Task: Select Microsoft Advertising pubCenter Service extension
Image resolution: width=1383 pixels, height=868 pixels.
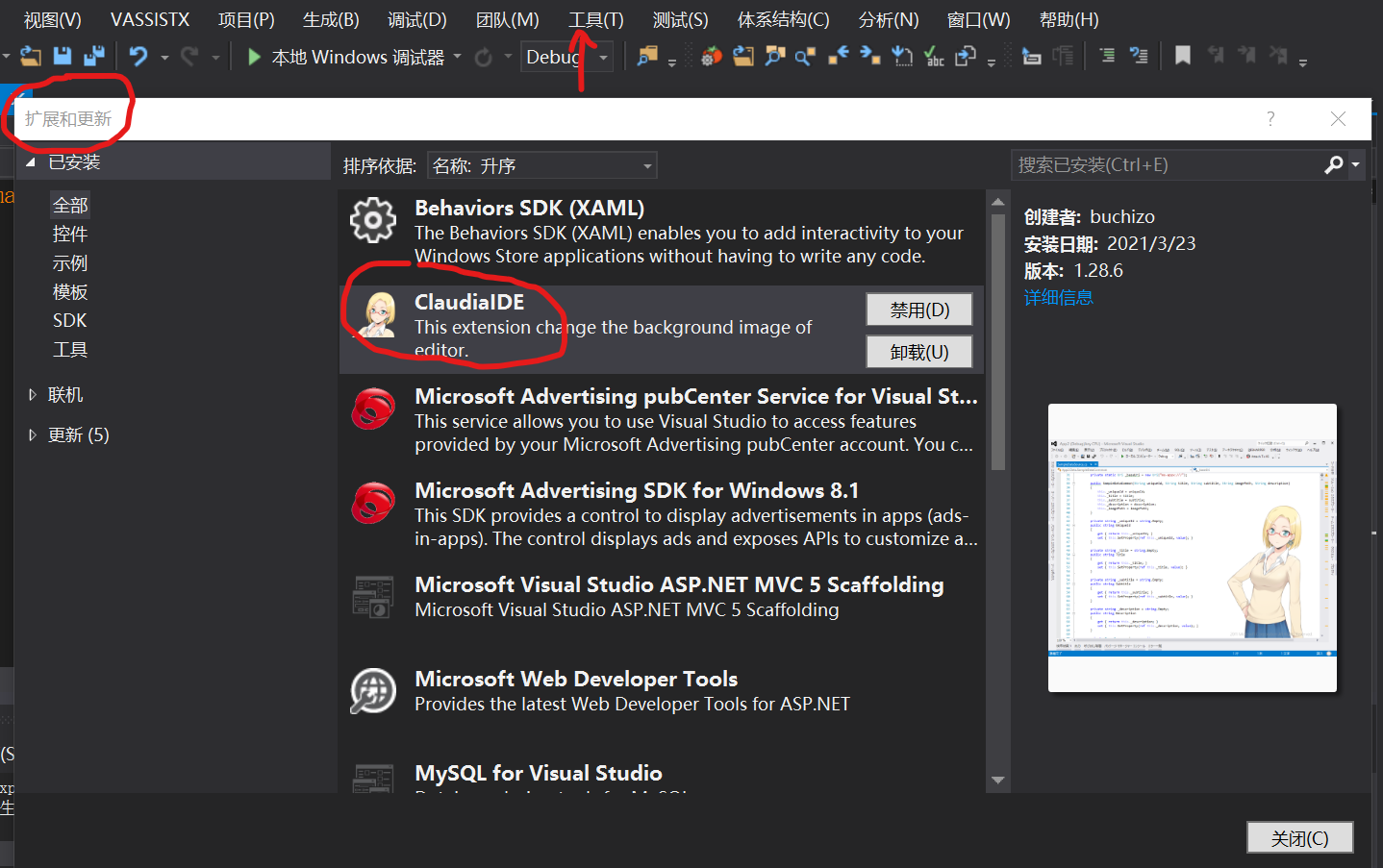Action: [x=662, y=420]
